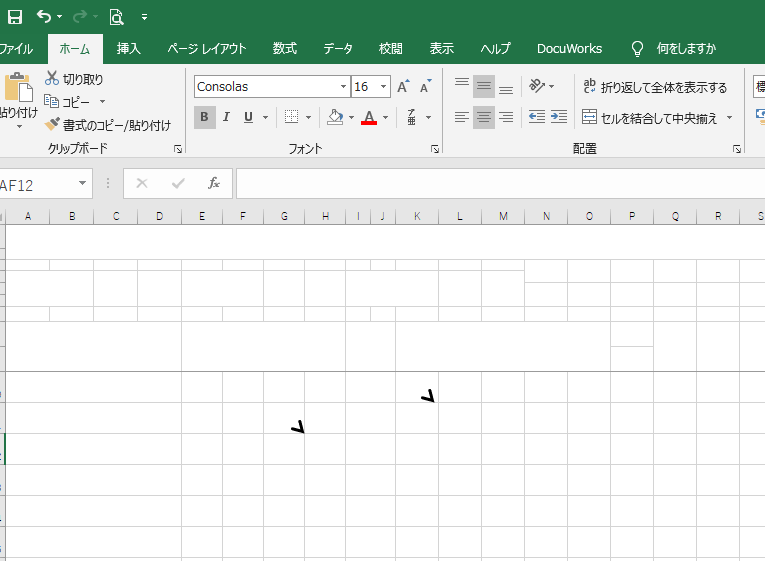Image resolution: width=765 pixels, height=561 pixels.
Task: Click the Save icon in quick access toolbar
Action: point(15,17)
